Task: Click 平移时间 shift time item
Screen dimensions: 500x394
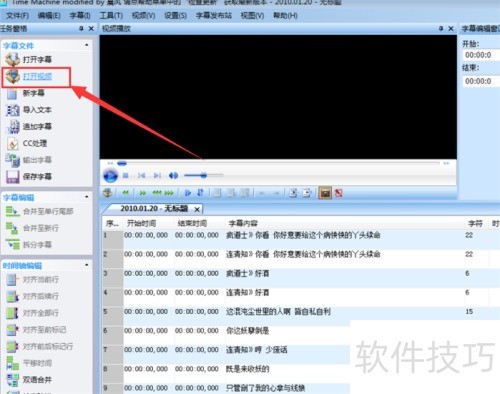Action: point(37,363)
